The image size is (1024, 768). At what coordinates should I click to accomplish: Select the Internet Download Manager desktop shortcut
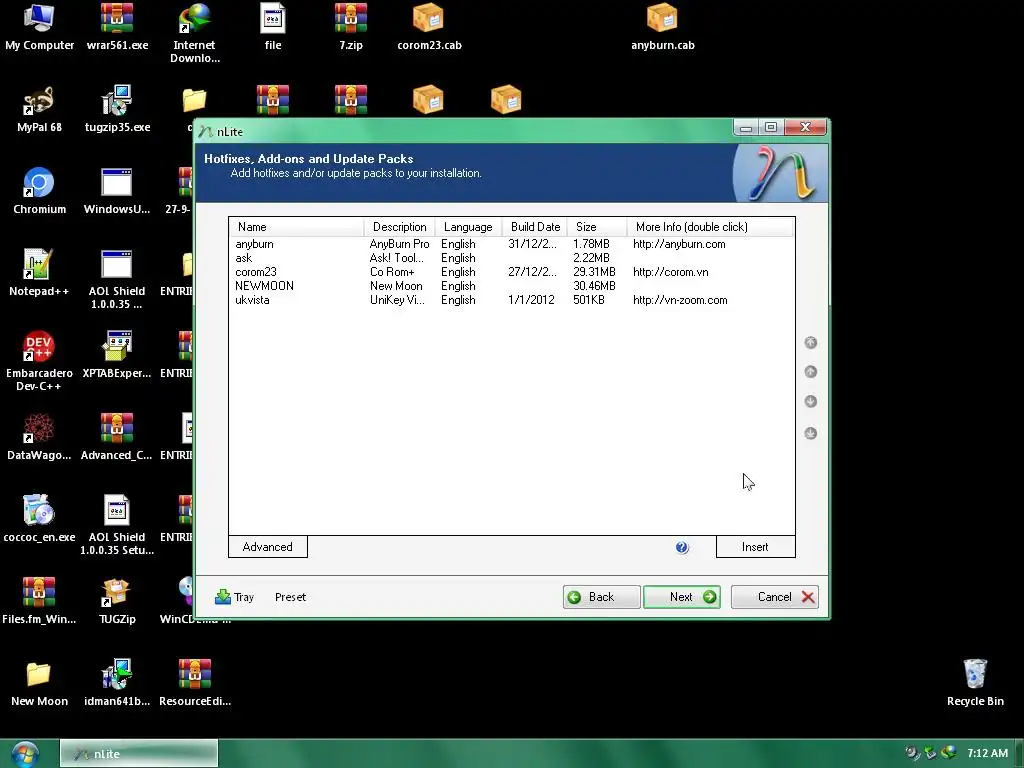coord(195,34)
